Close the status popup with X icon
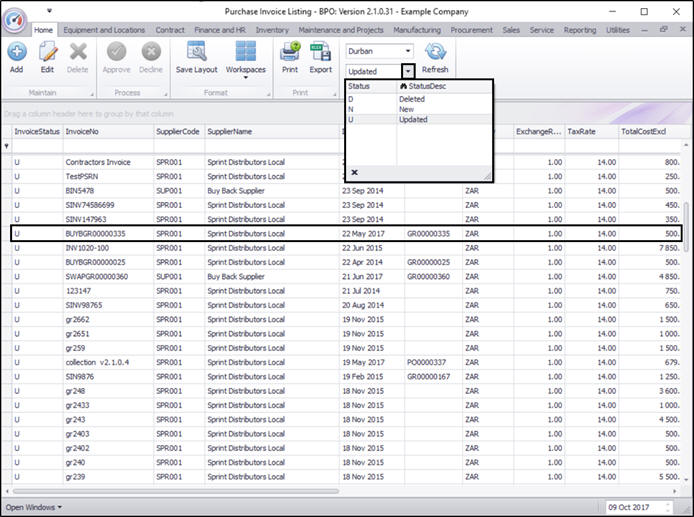 click(355, 172)
